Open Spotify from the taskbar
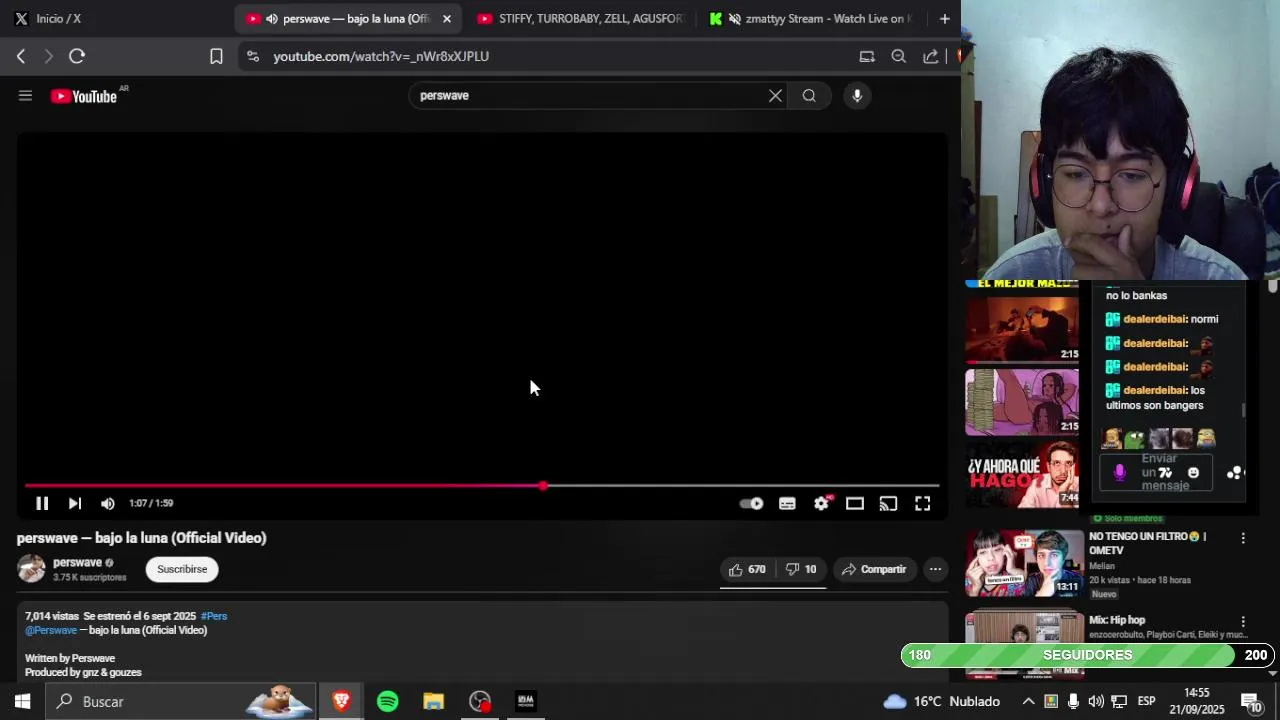Screen dimensions: 1280x720 coord(387,701)
